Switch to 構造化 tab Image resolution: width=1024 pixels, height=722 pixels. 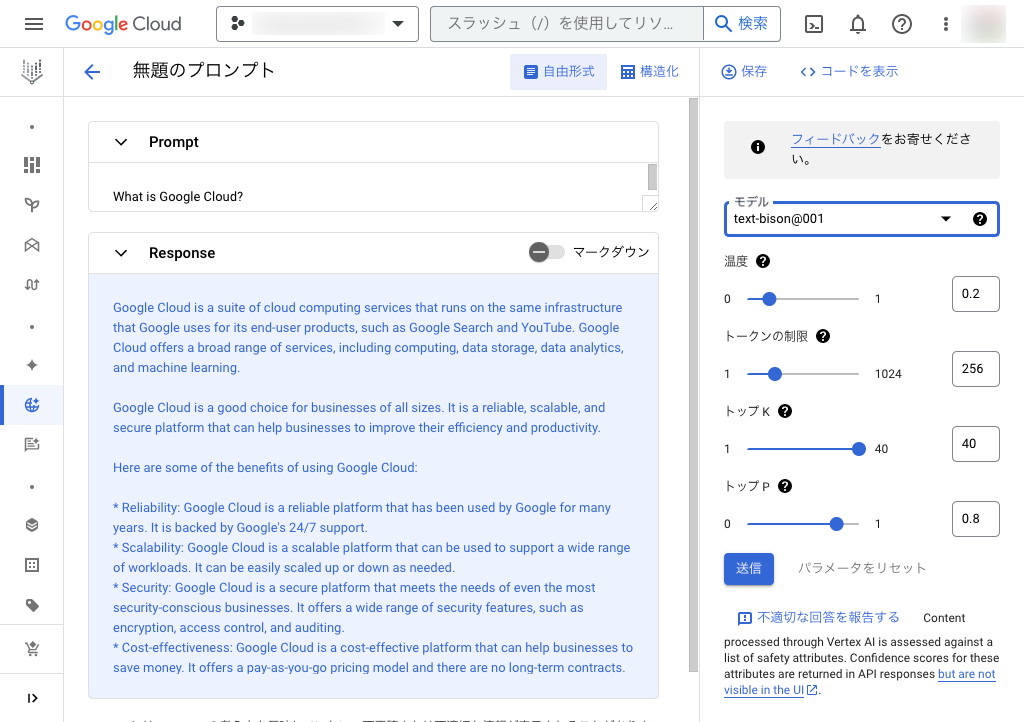coord(650,72)
